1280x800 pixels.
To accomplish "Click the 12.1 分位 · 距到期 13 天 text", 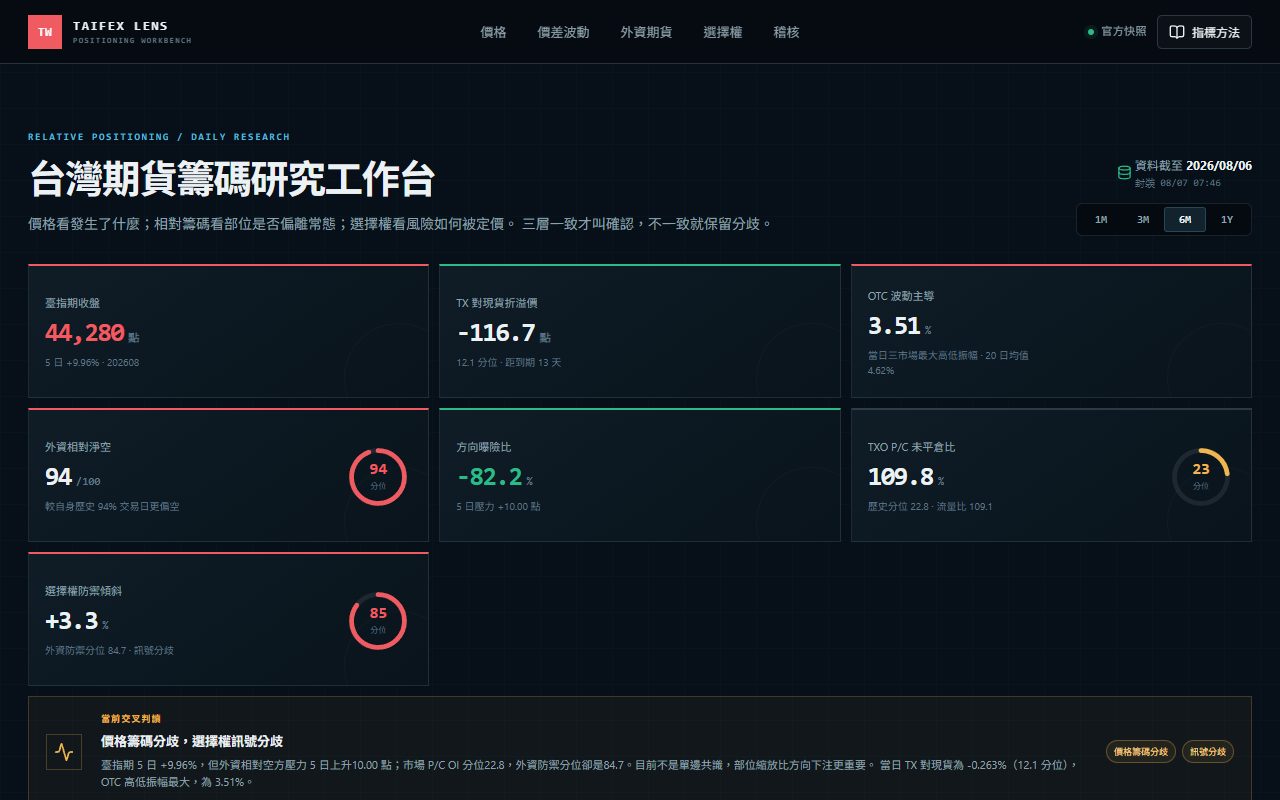I will 509,362.
